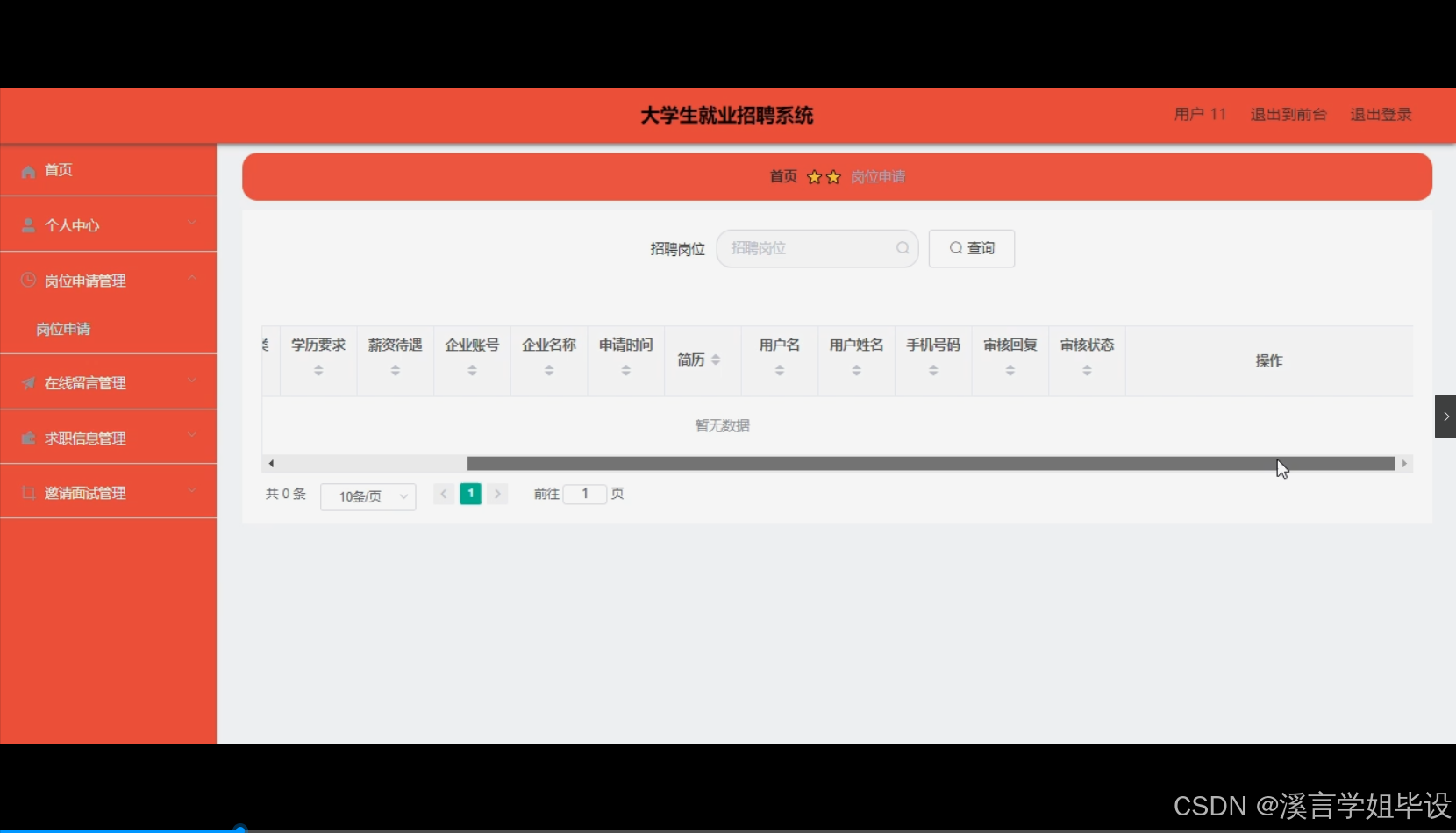Screen dimensions: 1456x833
Task: Click the 首页 breadcrumb link
Action: coord(783,176)
